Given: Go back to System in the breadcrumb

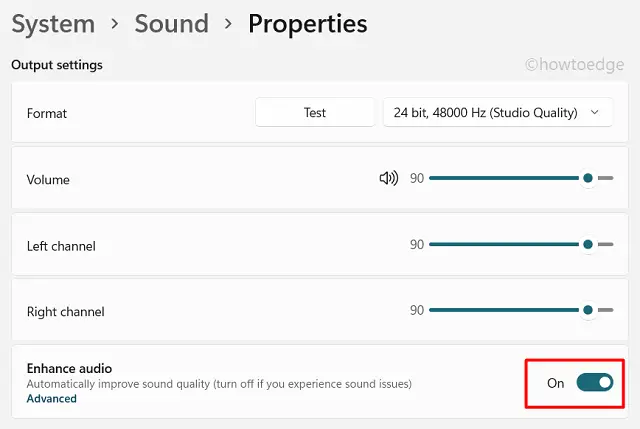Looking at the screenshot, I should click(x=53, y=23).
